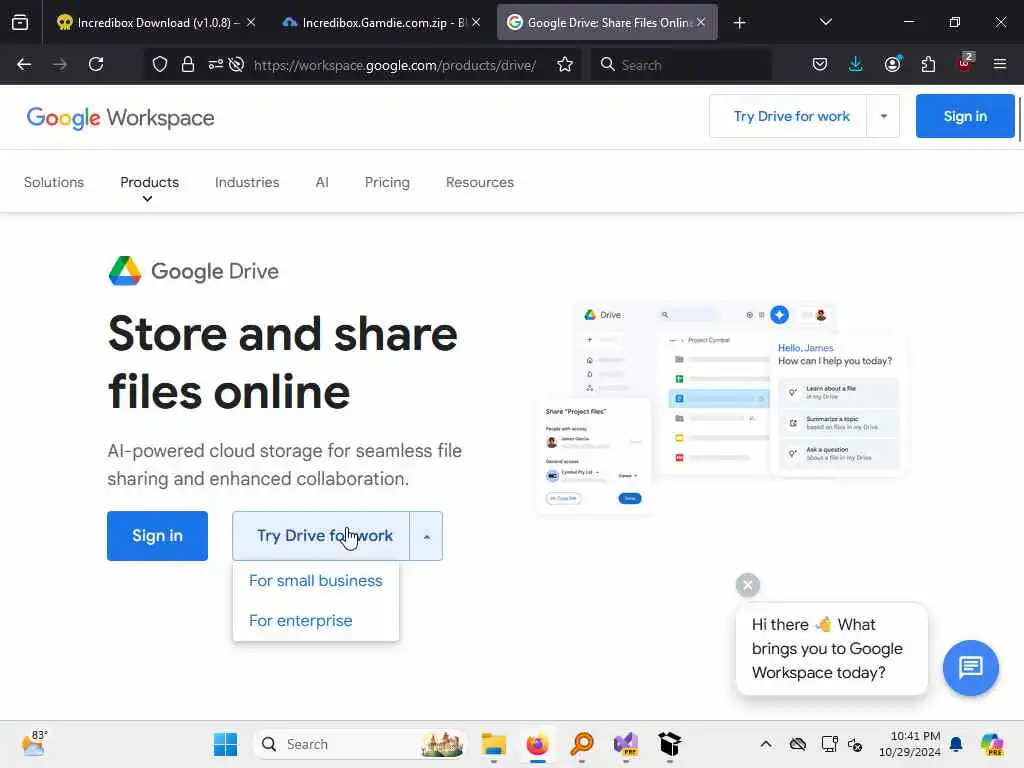This screenshot has width=1024, height=768.
Task: Open the Firefox View icon at top left
Action: [x=20, y=22]
